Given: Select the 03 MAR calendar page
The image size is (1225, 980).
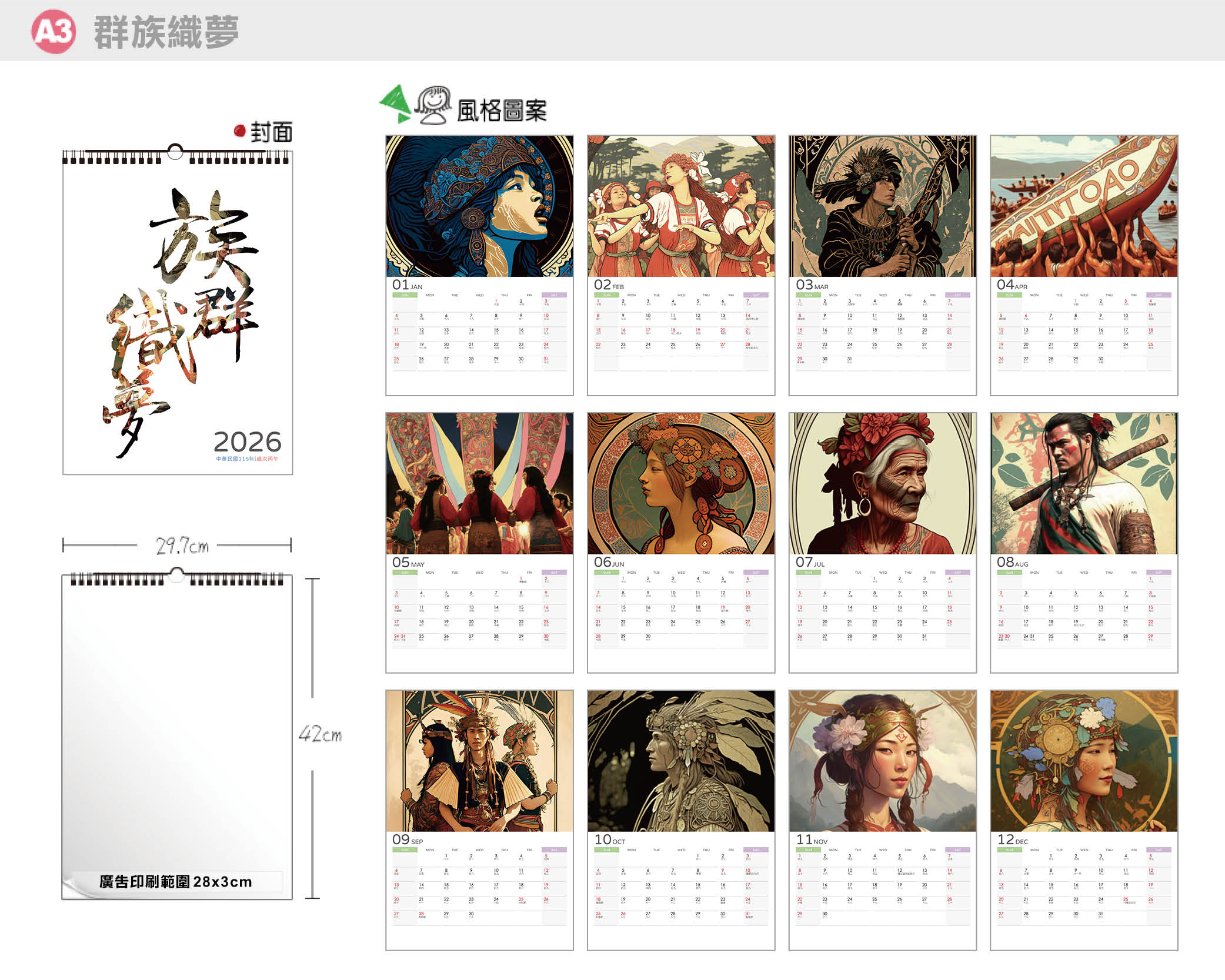Looking at the screenshot, I should (x=882, y=265).
